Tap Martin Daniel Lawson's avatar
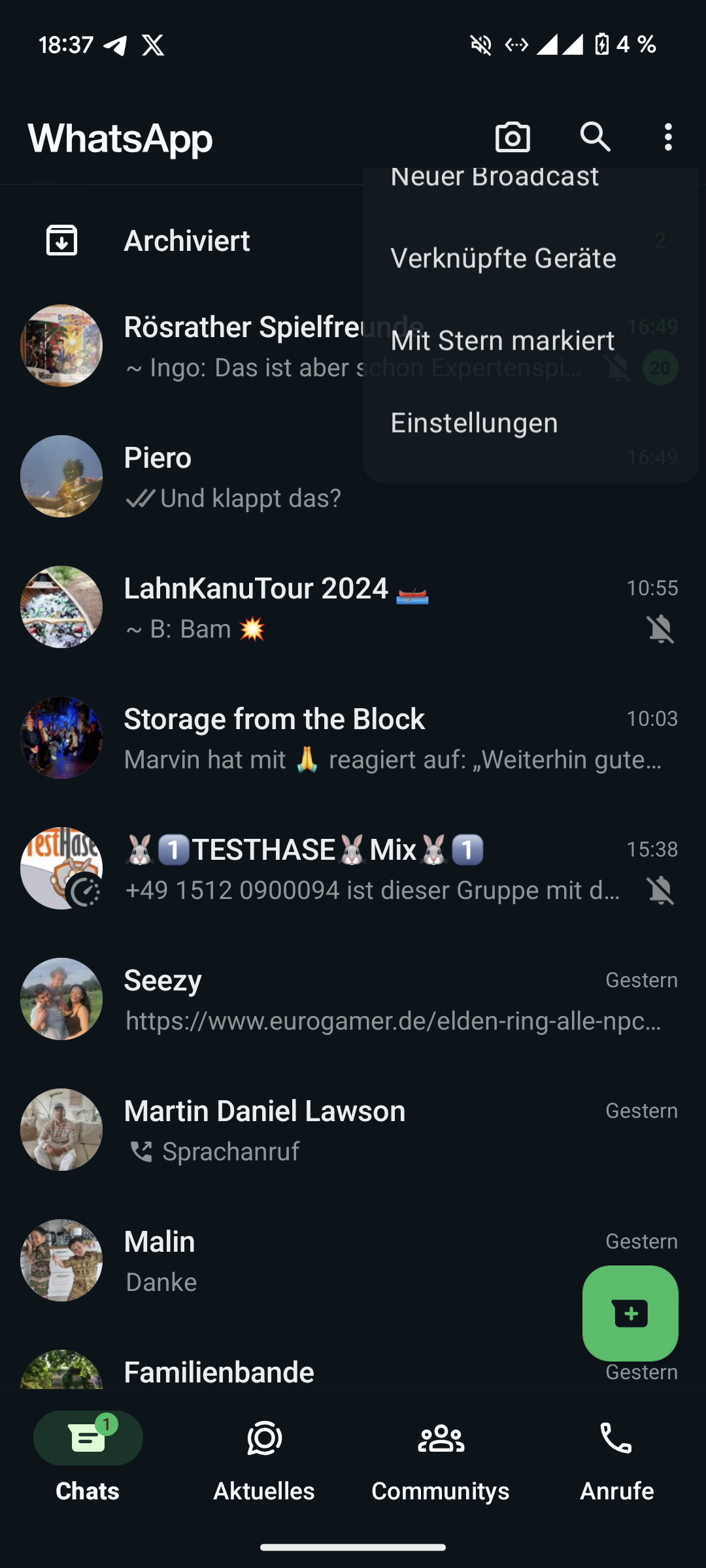706x1568 pixels. (x=61, y=1130)
